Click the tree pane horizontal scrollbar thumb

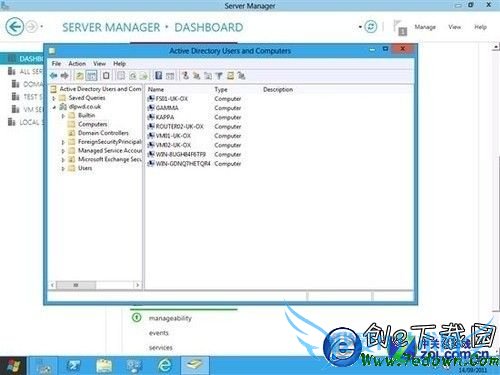[x=76, y=285]
